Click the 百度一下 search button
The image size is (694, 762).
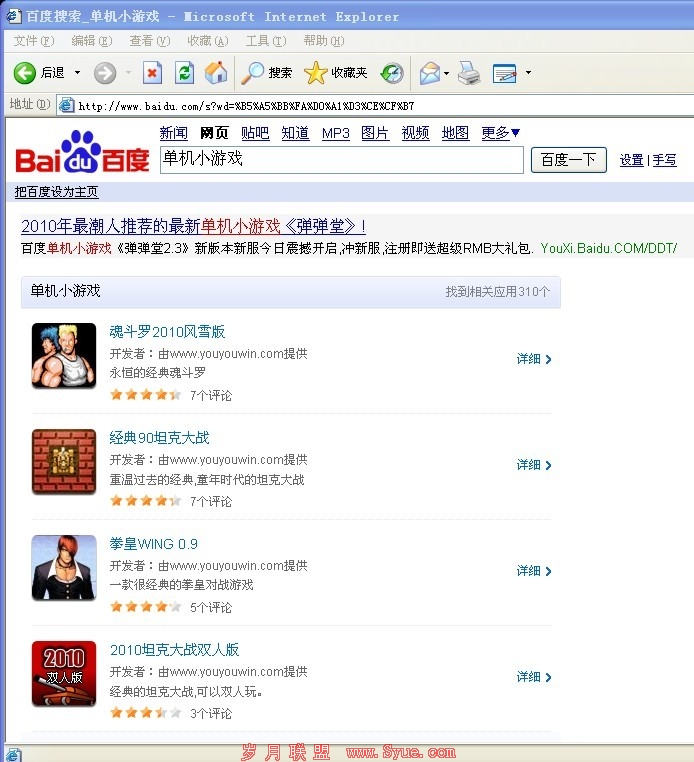(569, 160)
